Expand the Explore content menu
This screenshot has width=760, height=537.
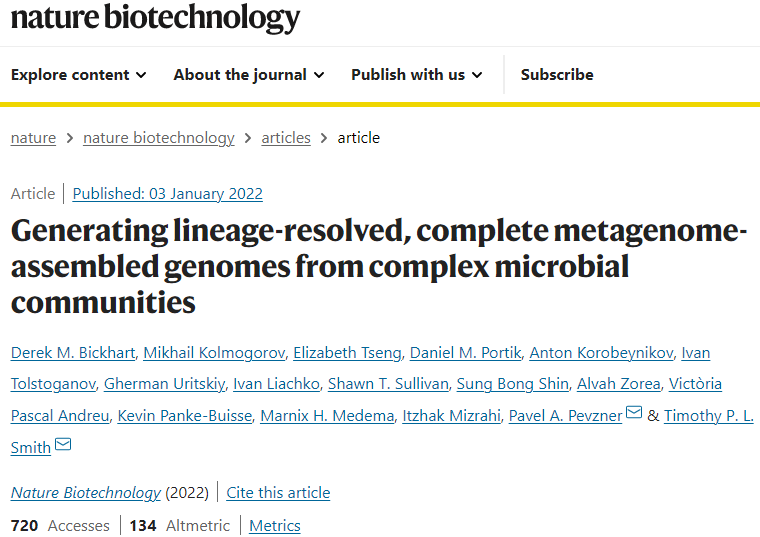coord(79,75)
